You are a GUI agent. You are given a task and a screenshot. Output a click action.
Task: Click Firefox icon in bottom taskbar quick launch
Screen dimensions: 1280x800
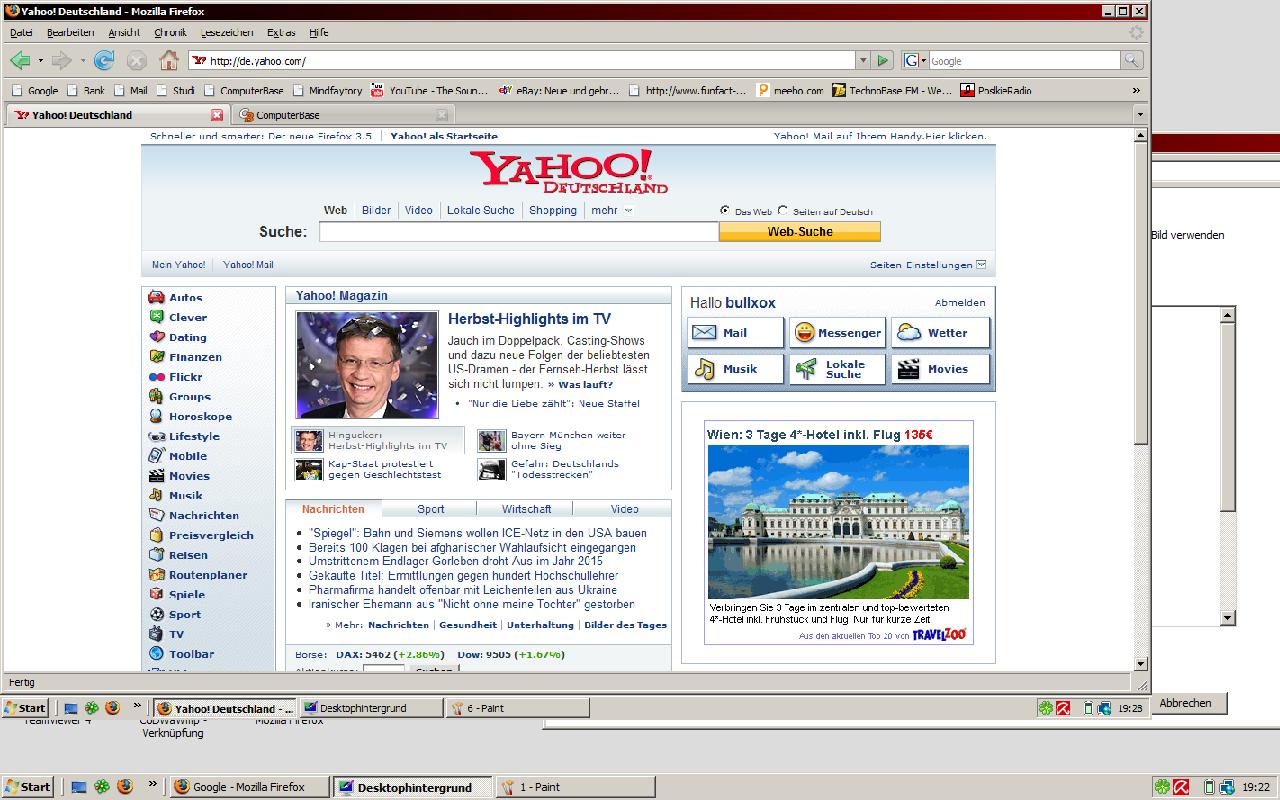125,787
